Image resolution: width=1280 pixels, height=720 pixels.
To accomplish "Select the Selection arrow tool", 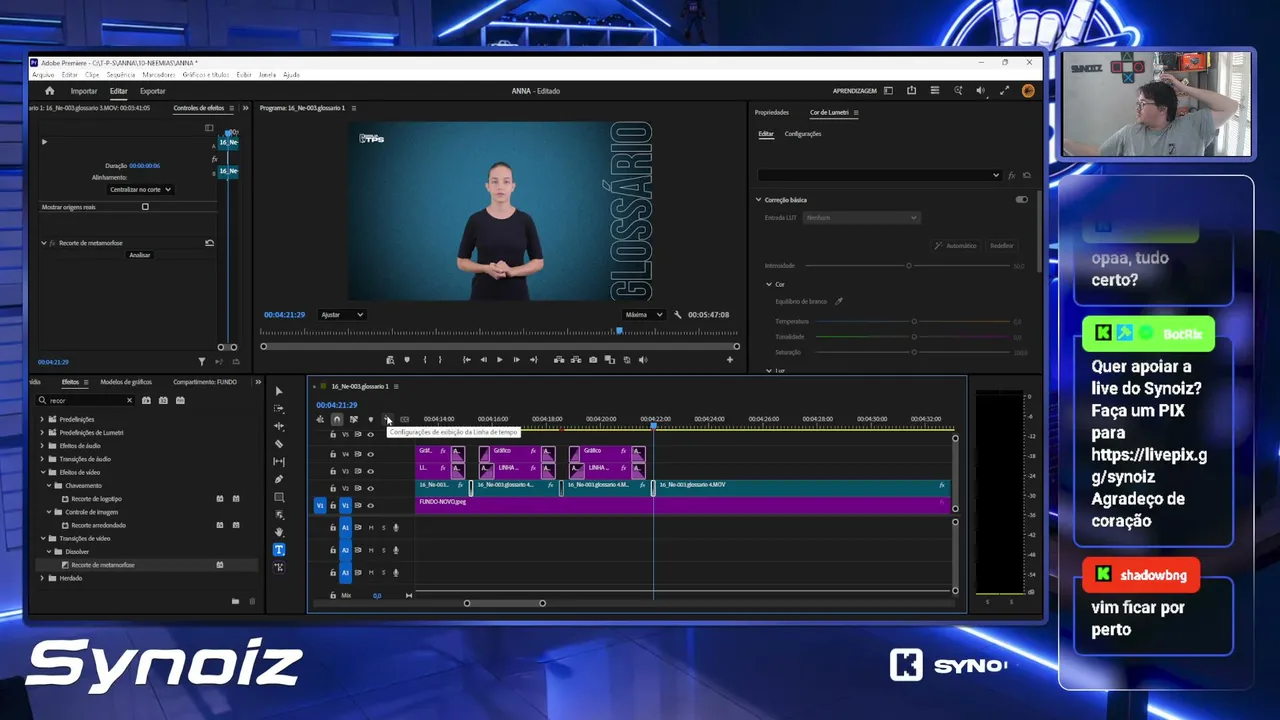I will 279,391.
